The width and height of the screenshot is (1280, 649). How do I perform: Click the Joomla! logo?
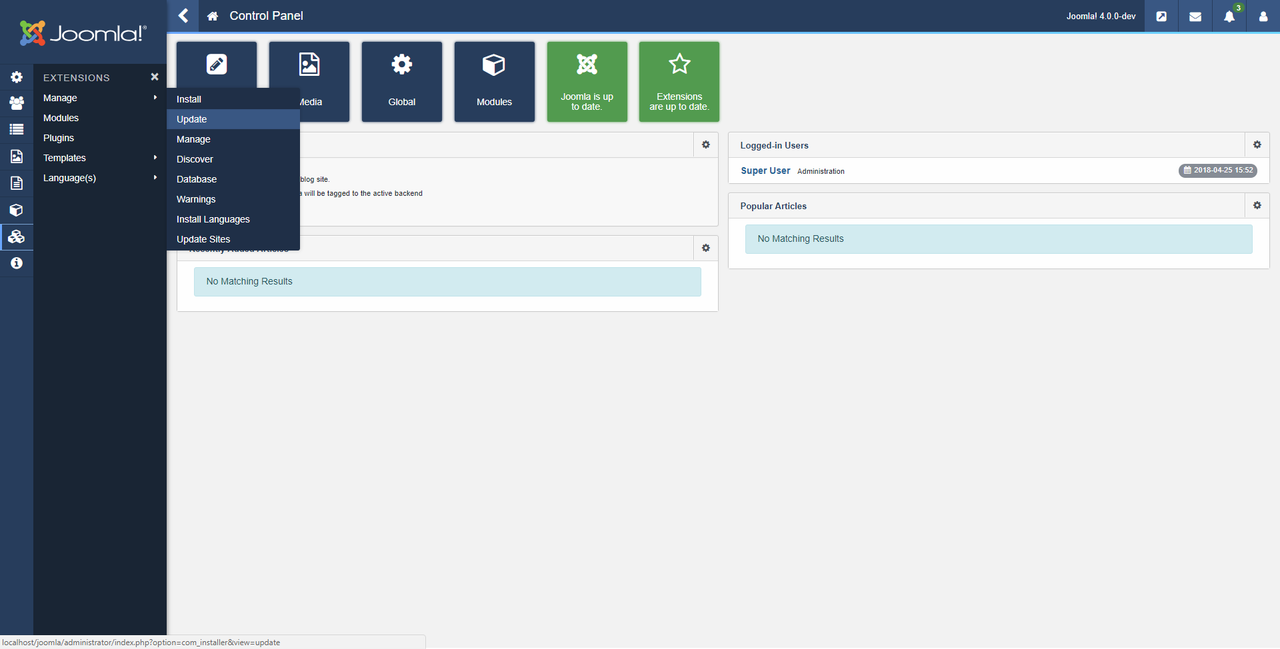(83, 33)
